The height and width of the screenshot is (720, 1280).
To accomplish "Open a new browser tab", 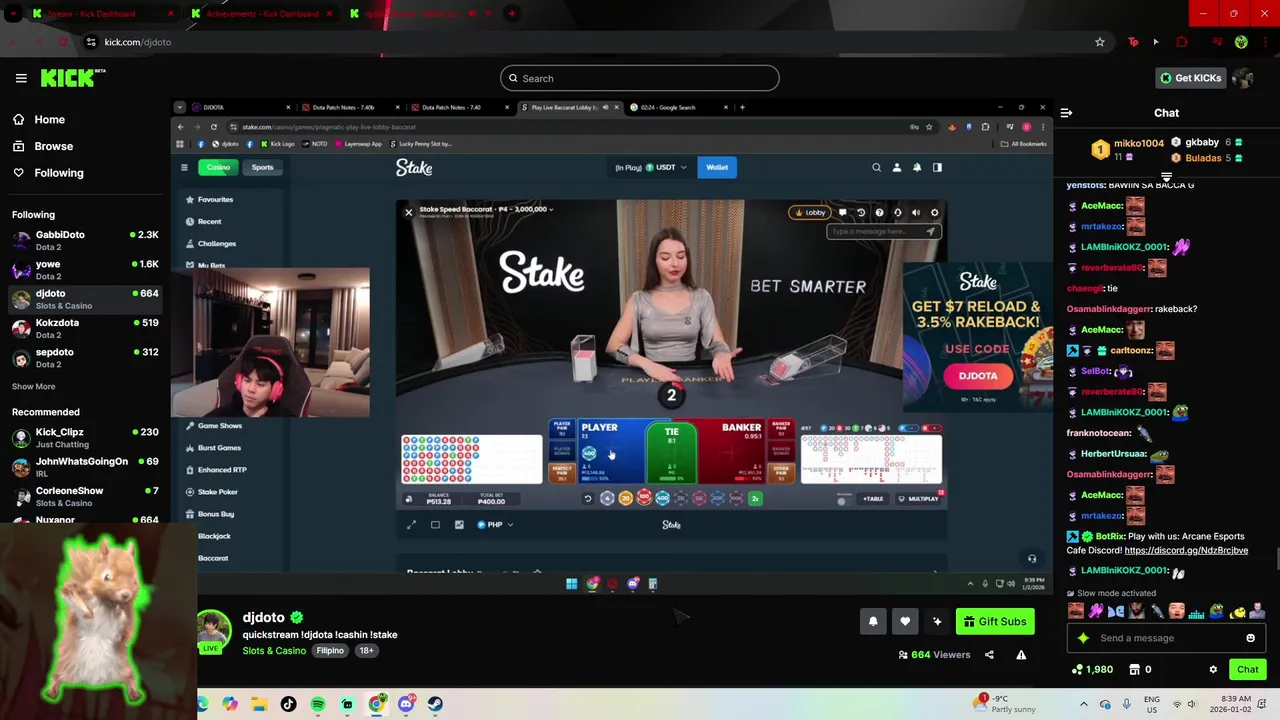I will click(x=512, y=14).
